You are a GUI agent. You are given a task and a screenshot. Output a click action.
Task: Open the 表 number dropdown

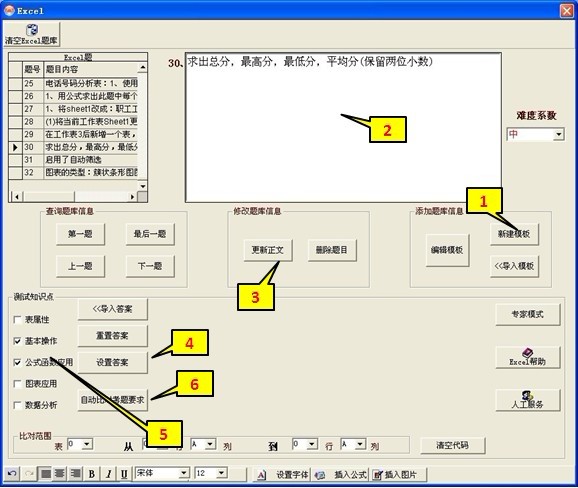click(87, 444)
